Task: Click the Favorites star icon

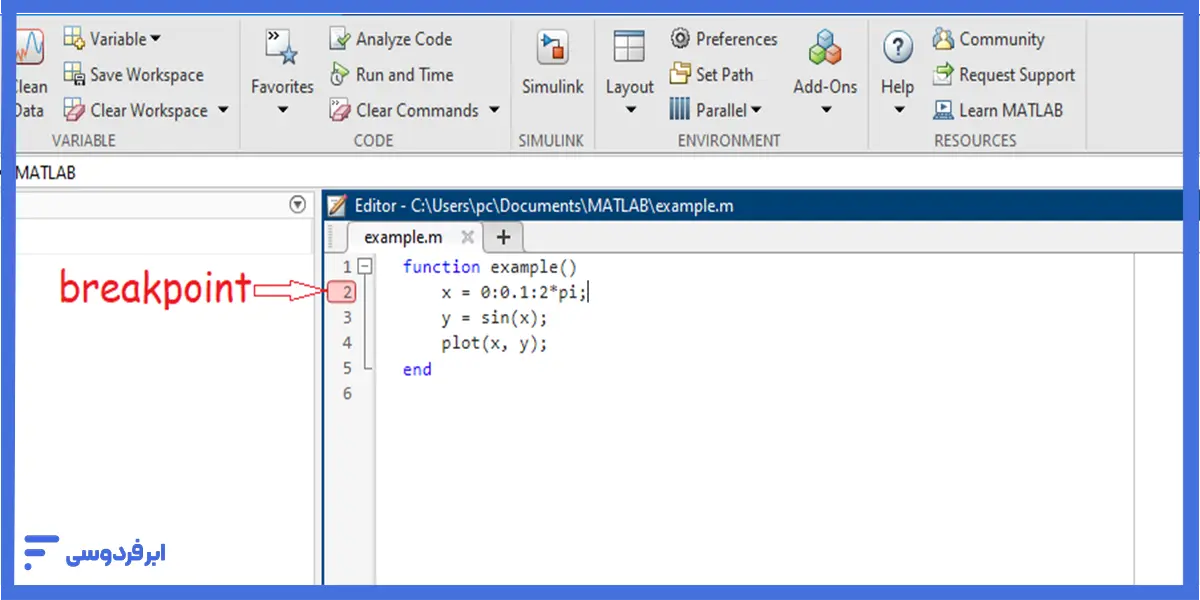Action: click(281, 48)
